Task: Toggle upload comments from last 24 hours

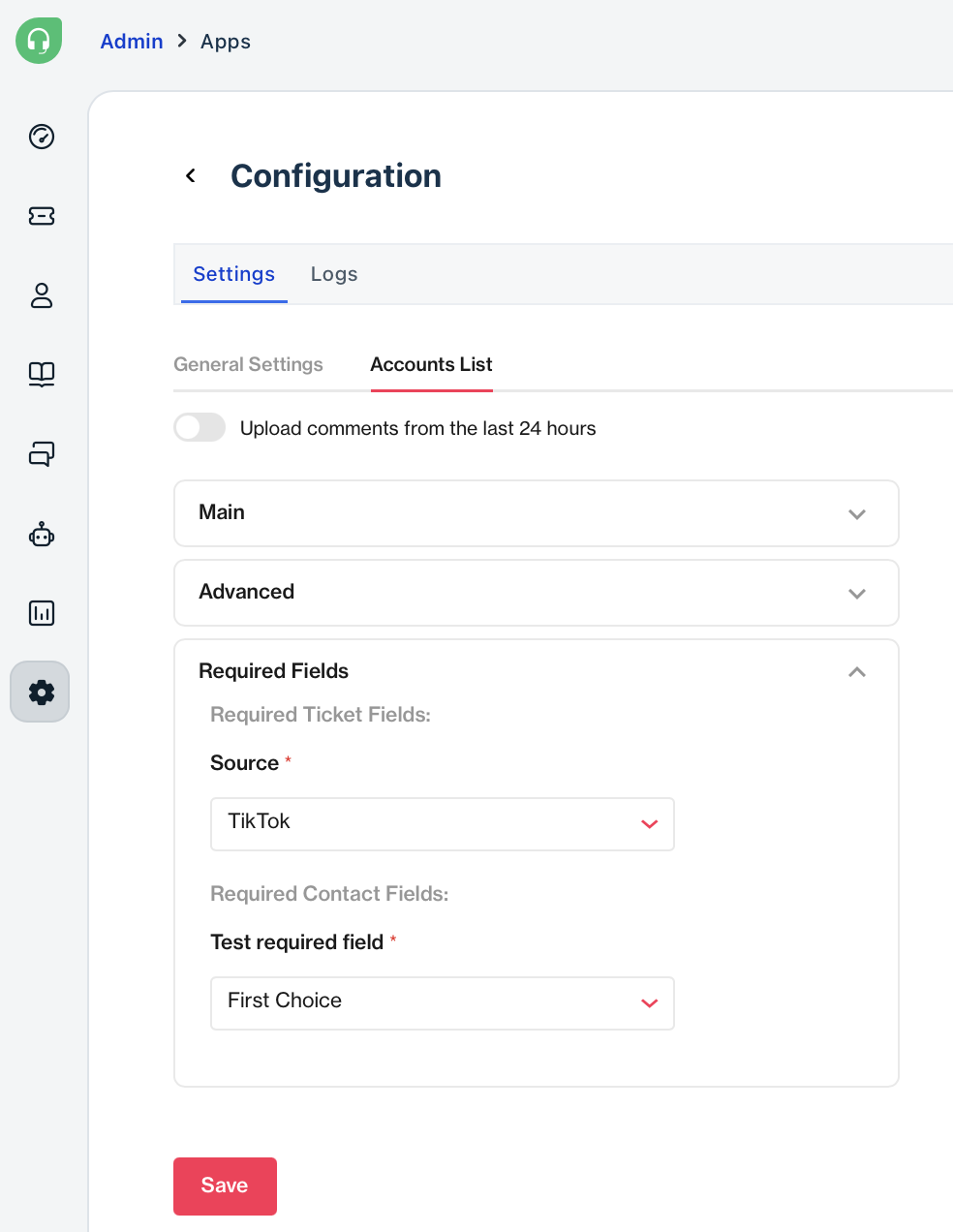Action: click(x=200, y=427)
